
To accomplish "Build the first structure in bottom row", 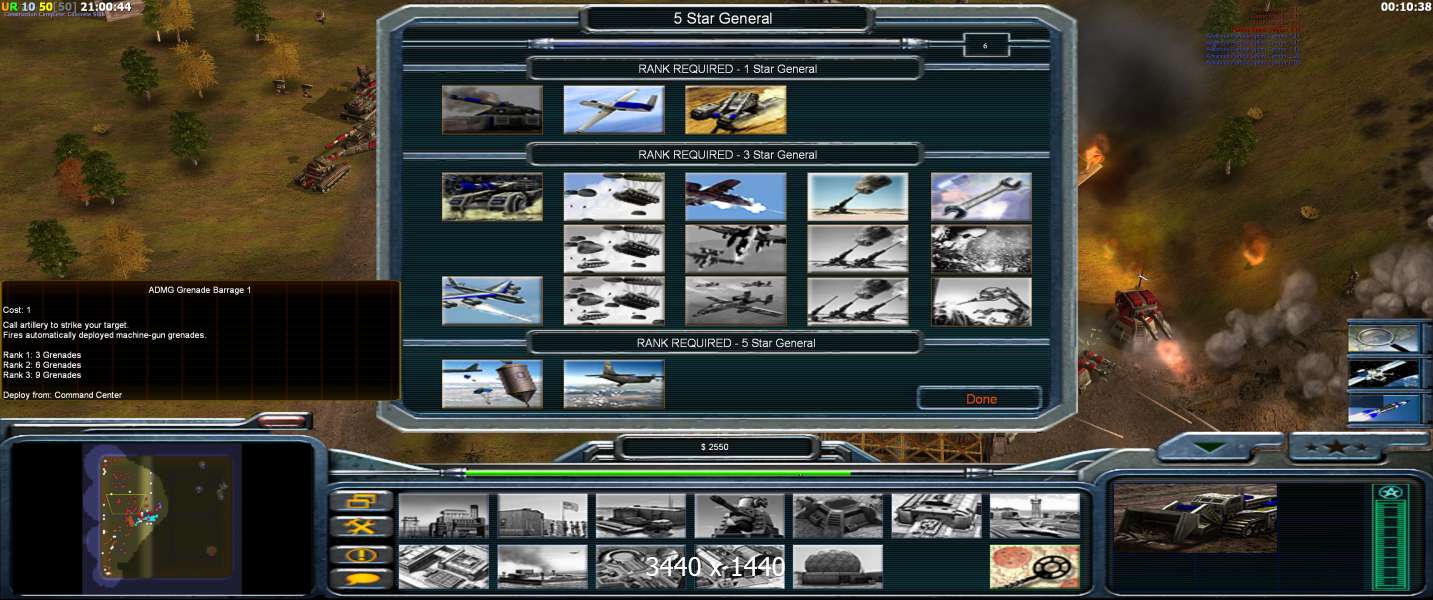I will click(444, 566).
